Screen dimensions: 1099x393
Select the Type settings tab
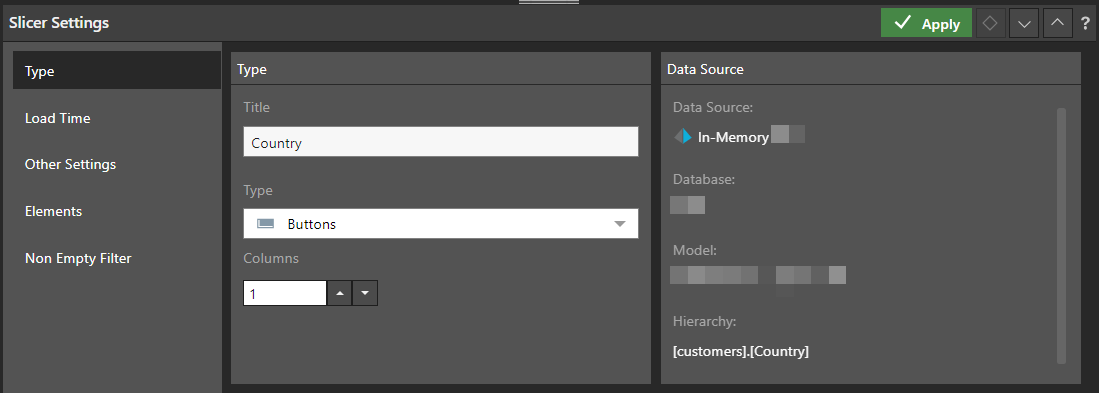[117, 71]
